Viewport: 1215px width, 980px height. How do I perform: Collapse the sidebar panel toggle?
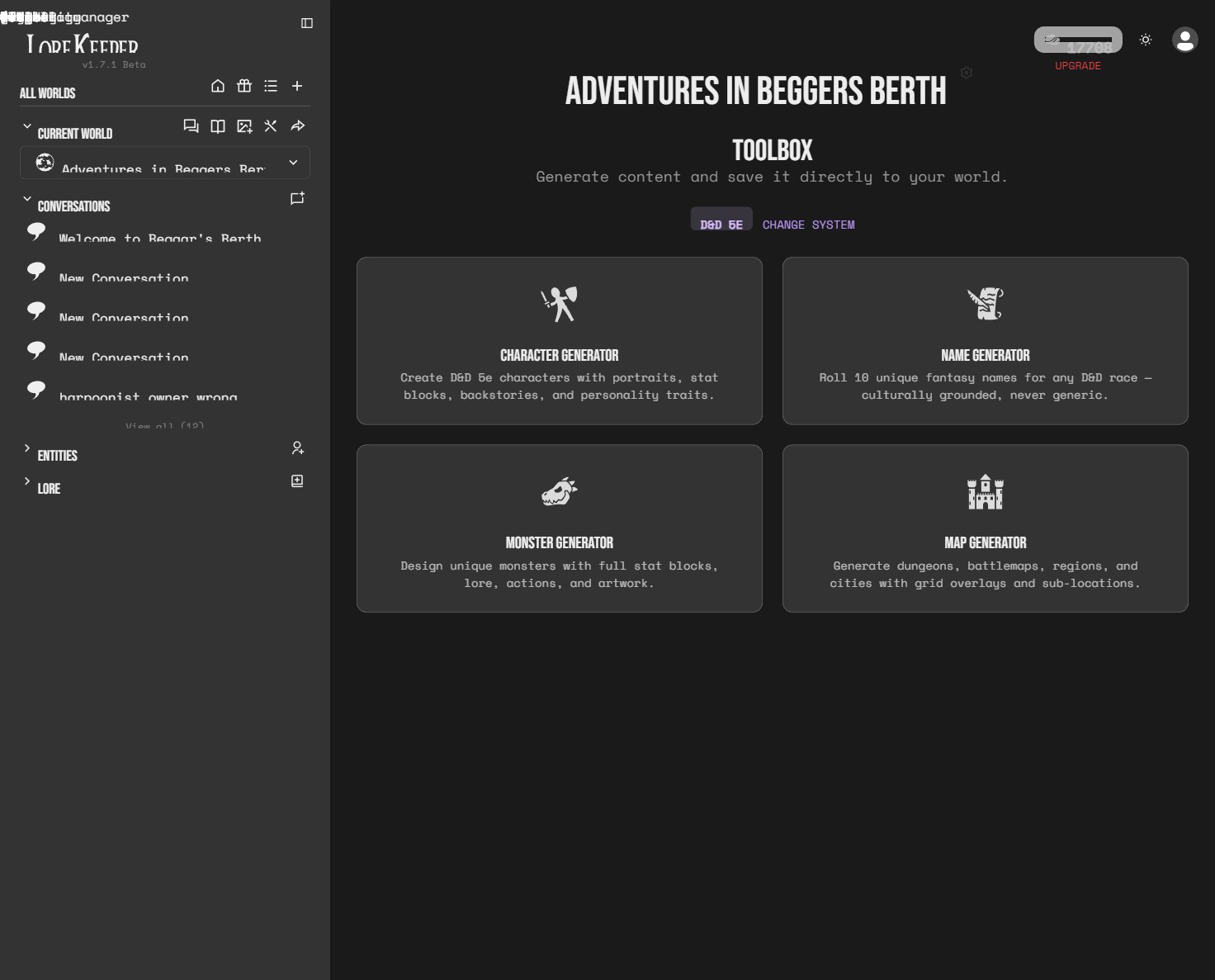click(307, 23)
